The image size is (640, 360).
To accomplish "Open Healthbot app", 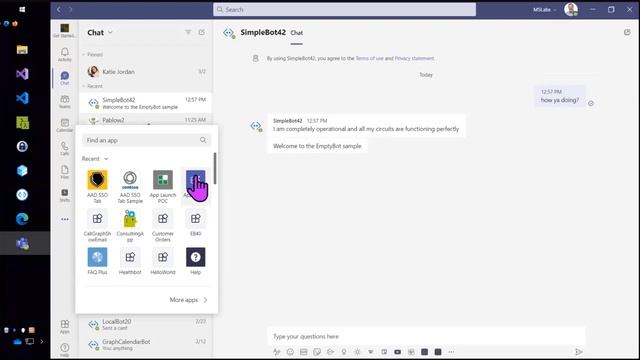I will [x=130, y=261].
